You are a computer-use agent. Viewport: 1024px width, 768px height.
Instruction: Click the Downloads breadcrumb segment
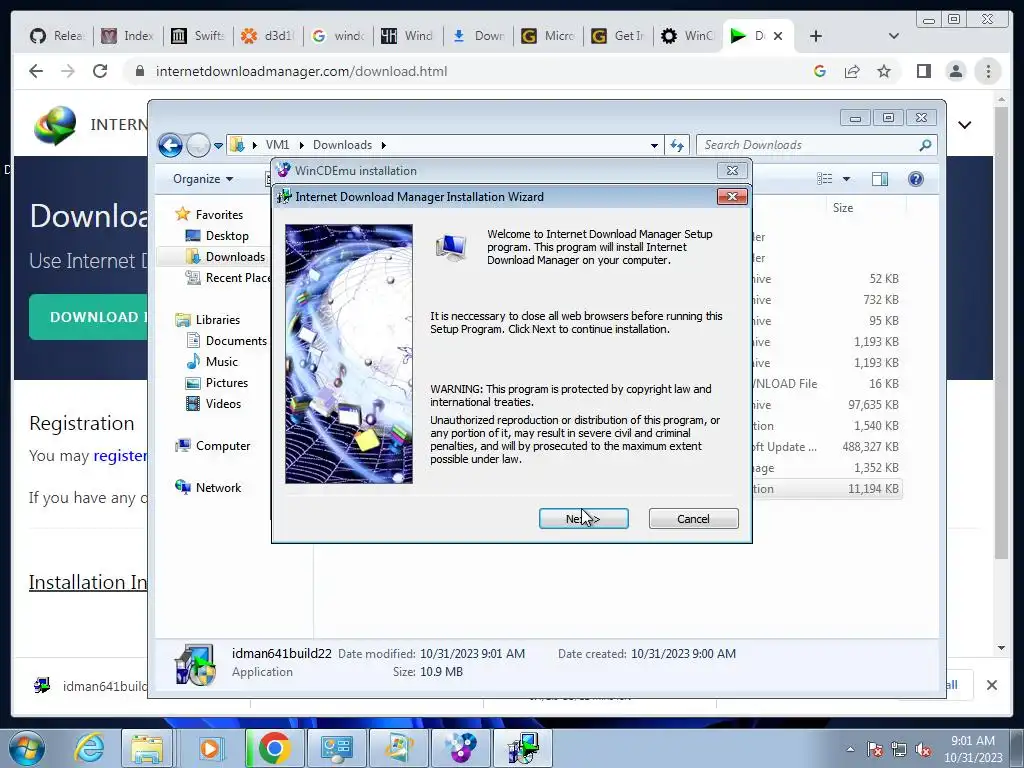click(342, 145)
